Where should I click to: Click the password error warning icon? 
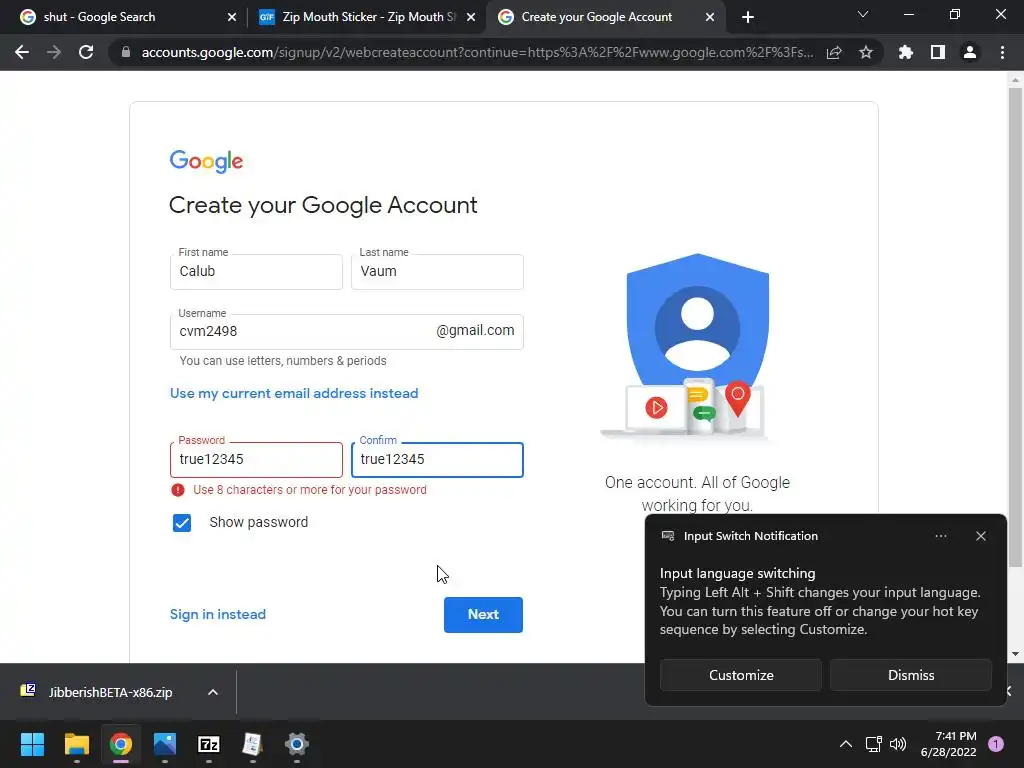coord(178,490)
